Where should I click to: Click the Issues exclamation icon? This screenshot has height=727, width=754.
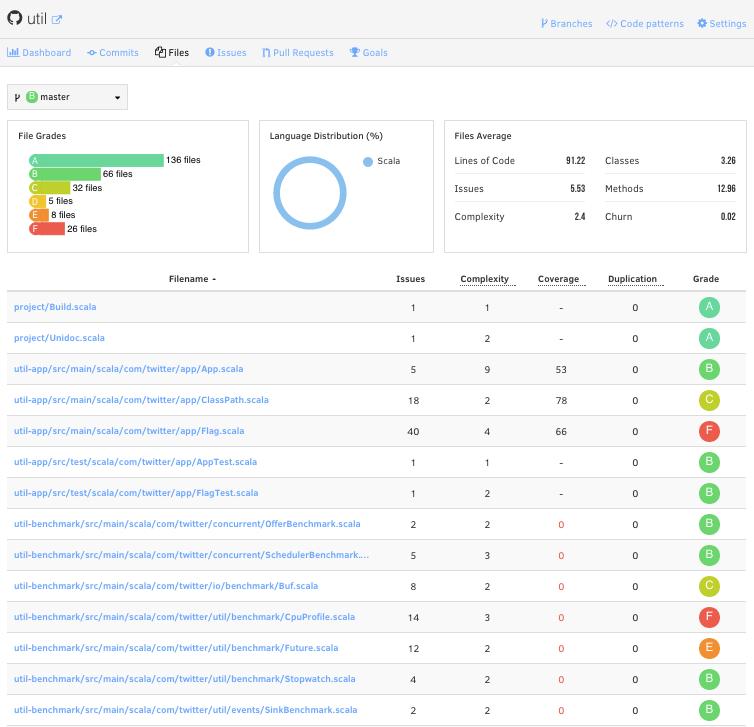(210, 52)
